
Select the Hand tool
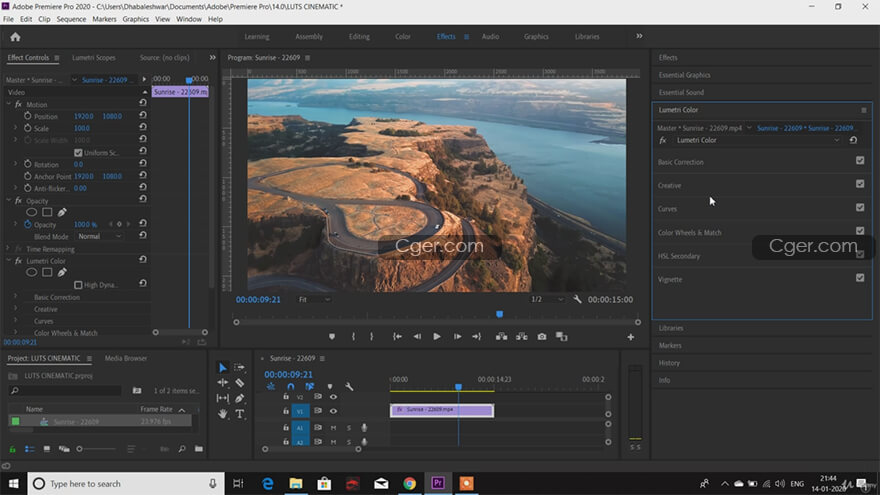point(223,414)
